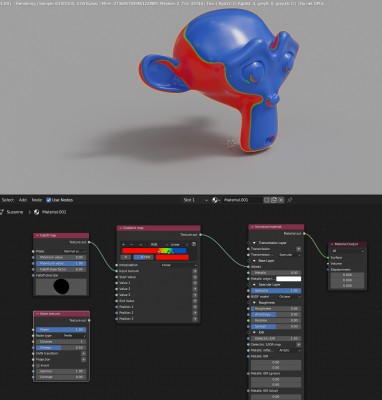Click the remove color stop minus icon in Gradient map

pyautogui.click(x=132, y=244)
